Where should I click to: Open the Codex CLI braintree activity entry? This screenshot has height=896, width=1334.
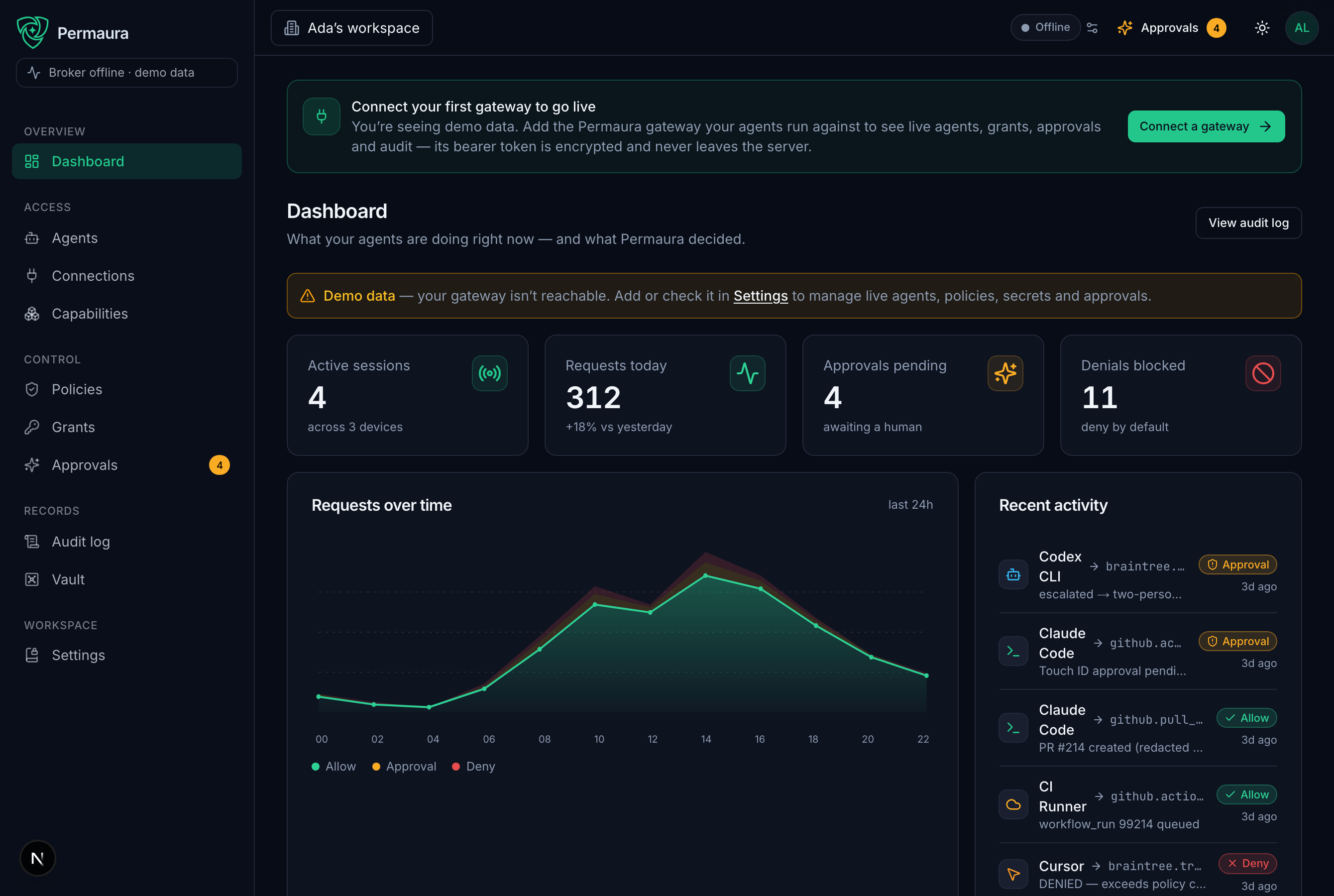point(1137,574)
